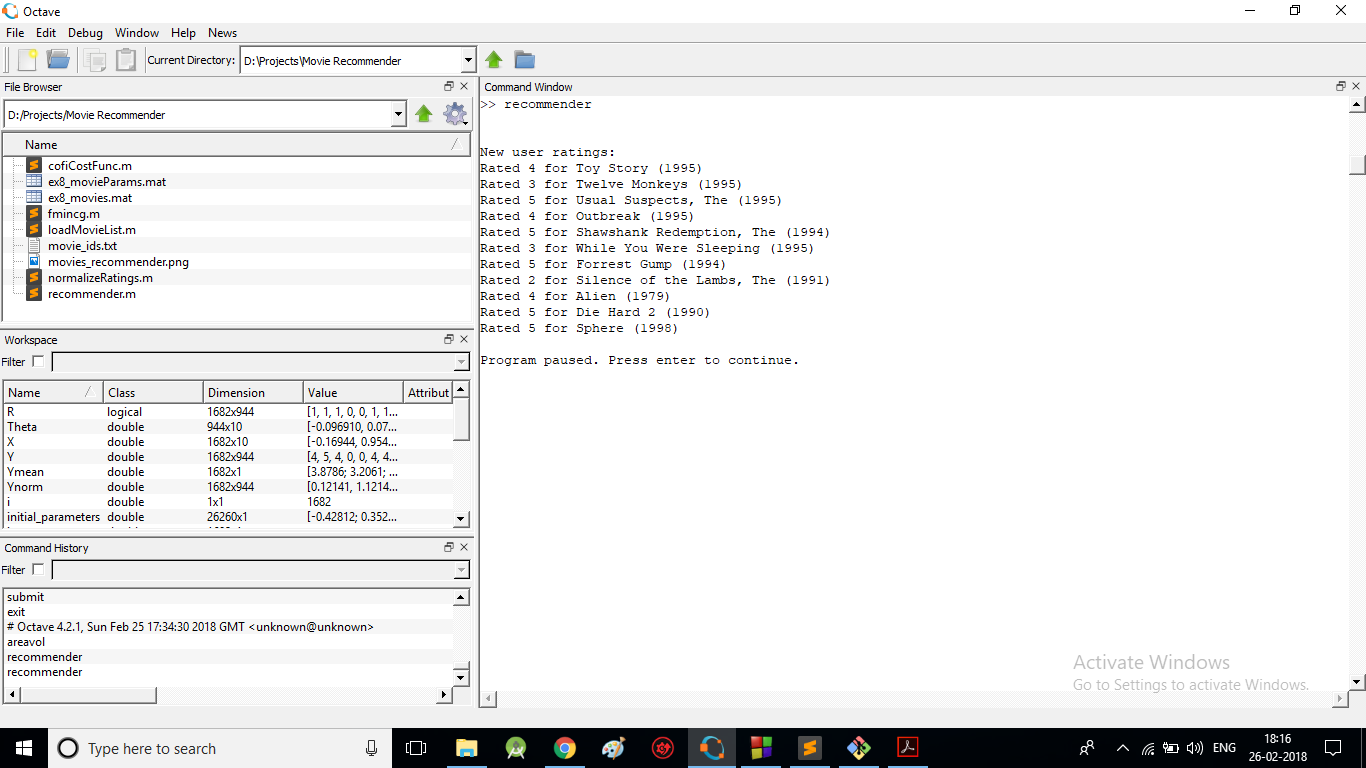Viewport: 1366px width, 768px height.
Task: Click microphone icon in taskbar search
Action: coord(372,748)
